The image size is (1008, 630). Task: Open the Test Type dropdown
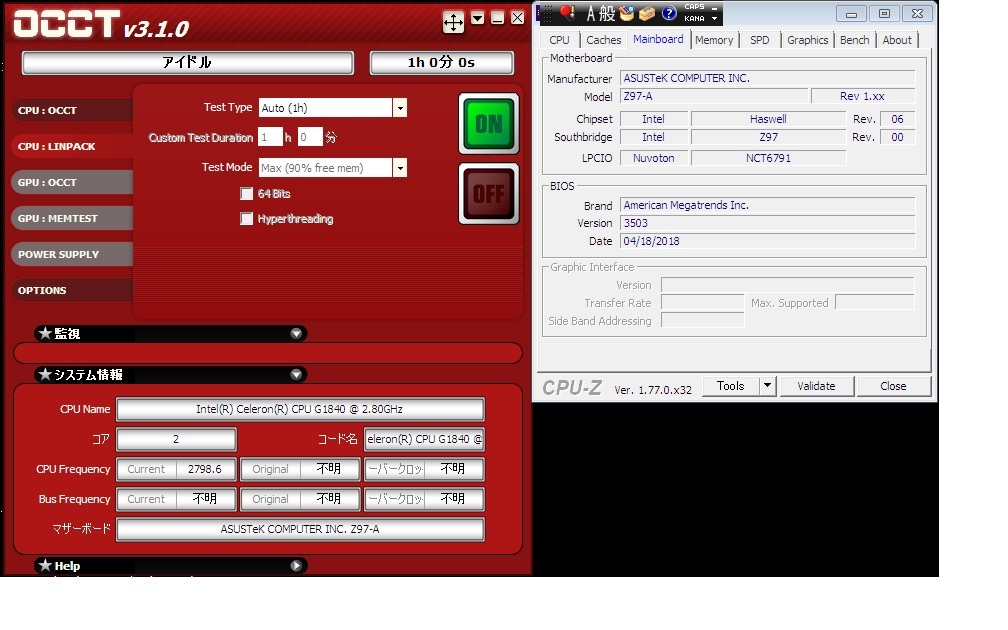(x=400, y=108)
